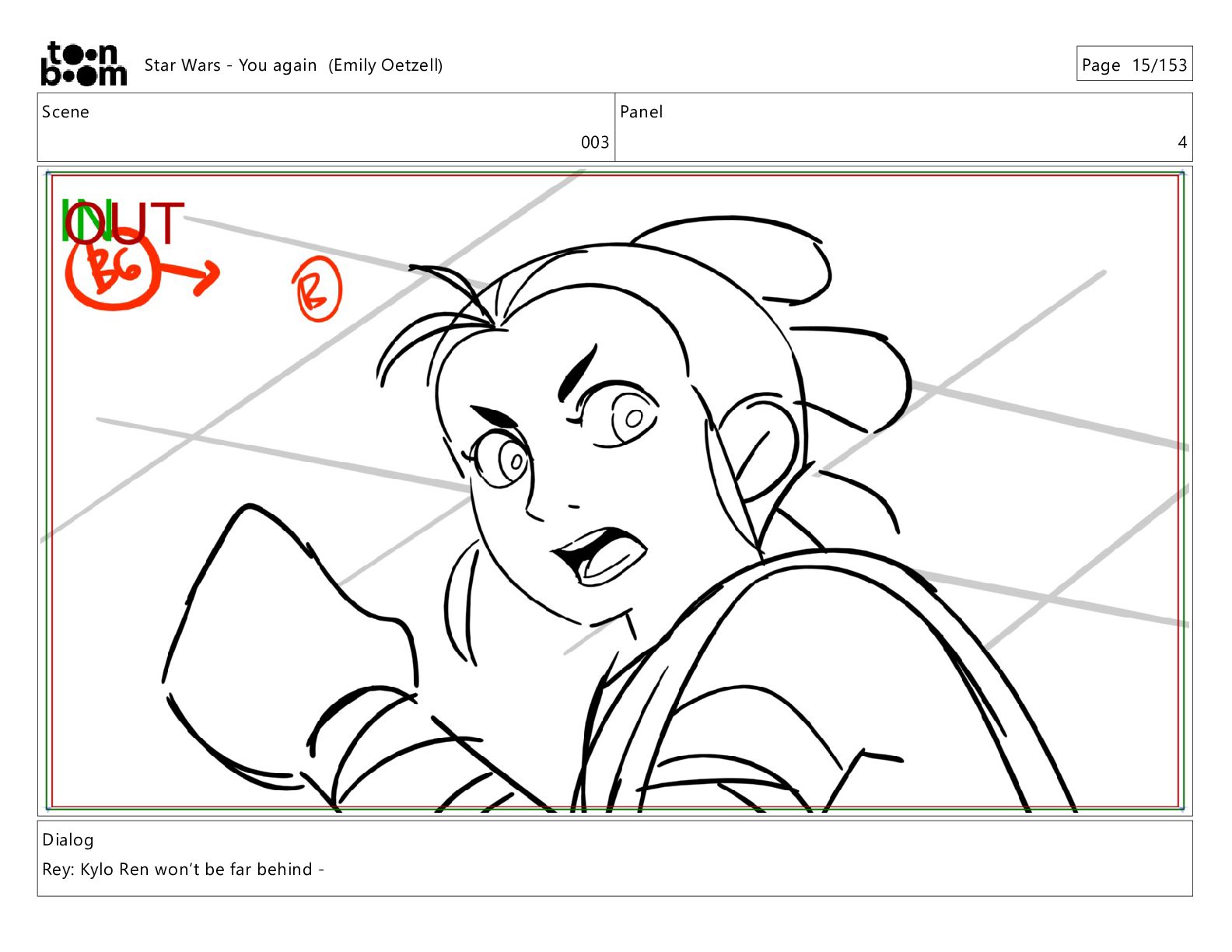The width and height of the screenshot is (1232, 952).
Task: Select the title 'Star Wars - You again'
Action: pos(230,65)
